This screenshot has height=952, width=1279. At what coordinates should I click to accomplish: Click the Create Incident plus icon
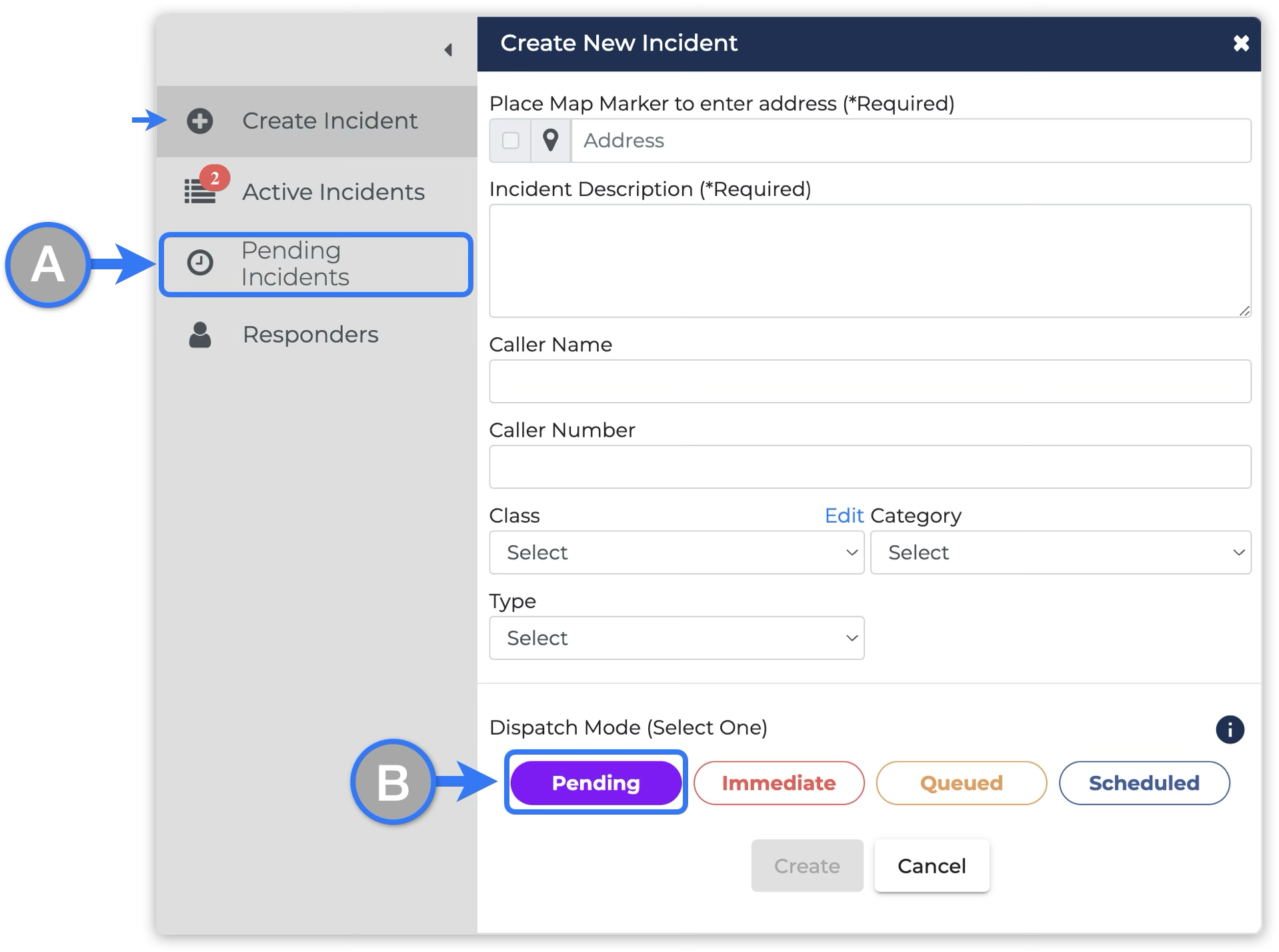click(x=199, y=121)
